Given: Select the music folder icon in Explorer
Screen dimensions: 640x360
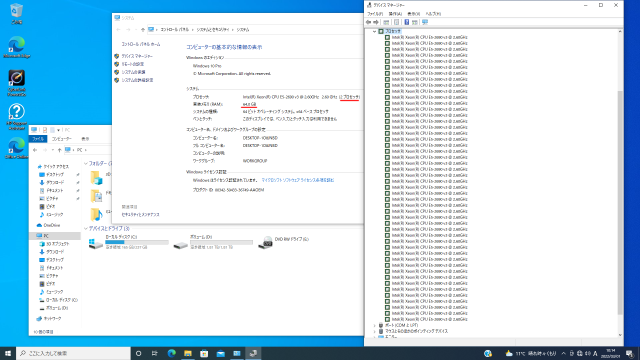Looking at the screenshot, I should tap(96, 214).
